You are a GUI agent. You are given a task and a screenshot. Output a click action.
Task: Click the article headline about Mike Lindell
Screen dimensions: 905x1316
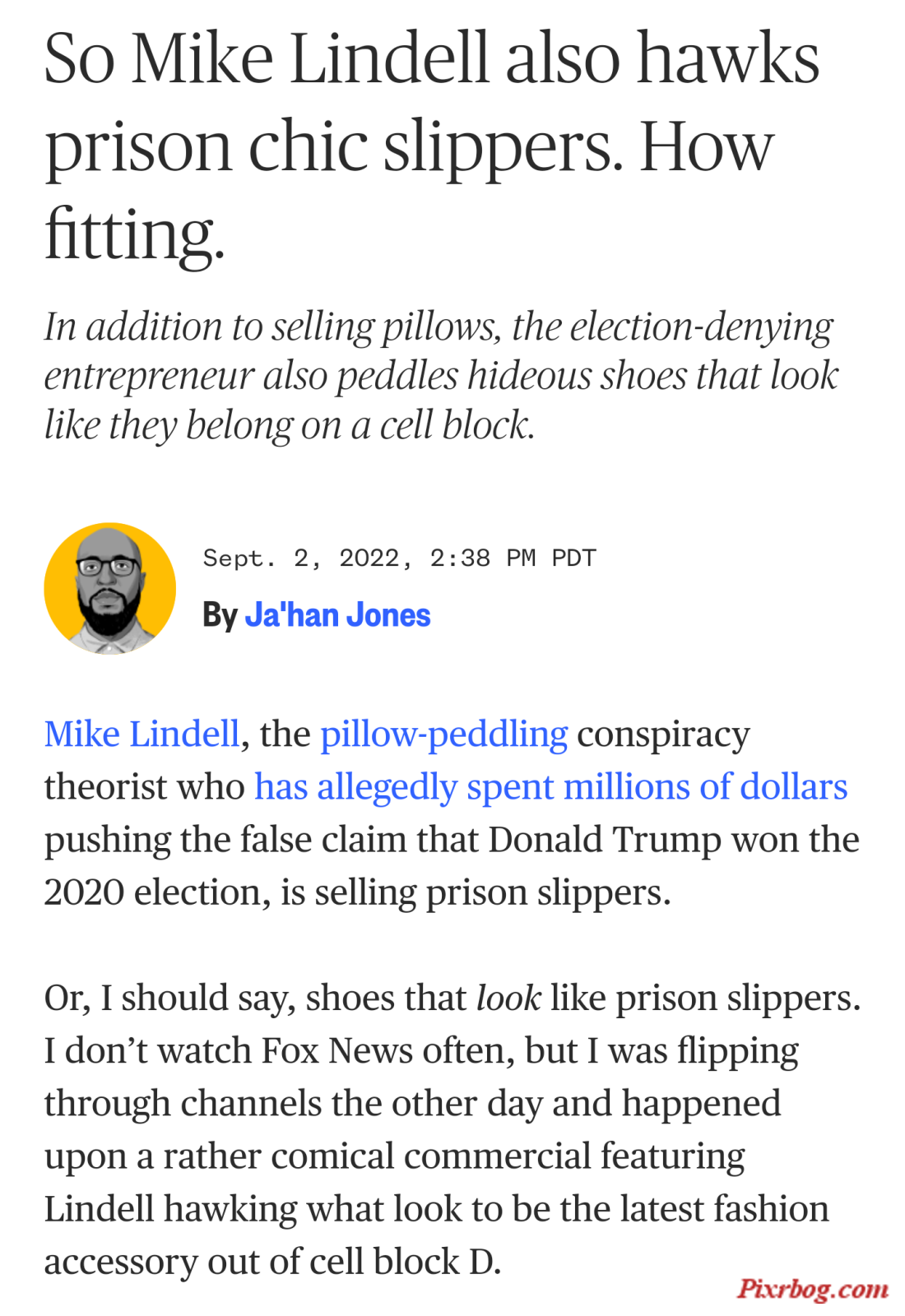click(432, 146)
